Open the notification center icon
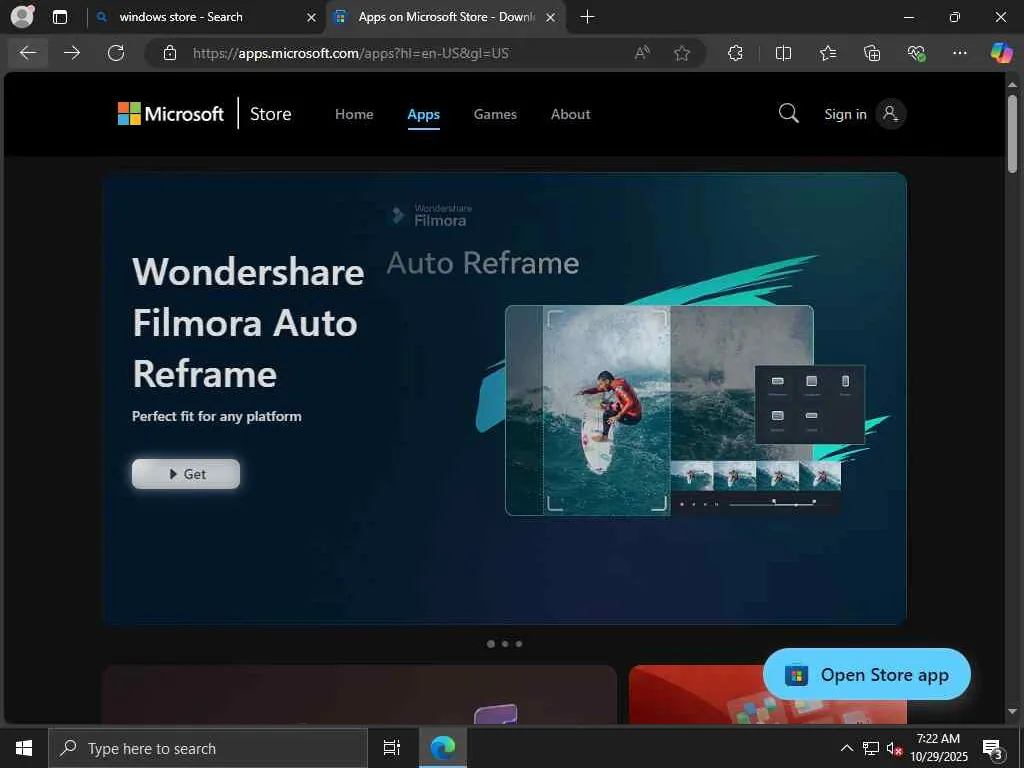Viewport: 1024px width, 768px height. [x=993, y=749]
